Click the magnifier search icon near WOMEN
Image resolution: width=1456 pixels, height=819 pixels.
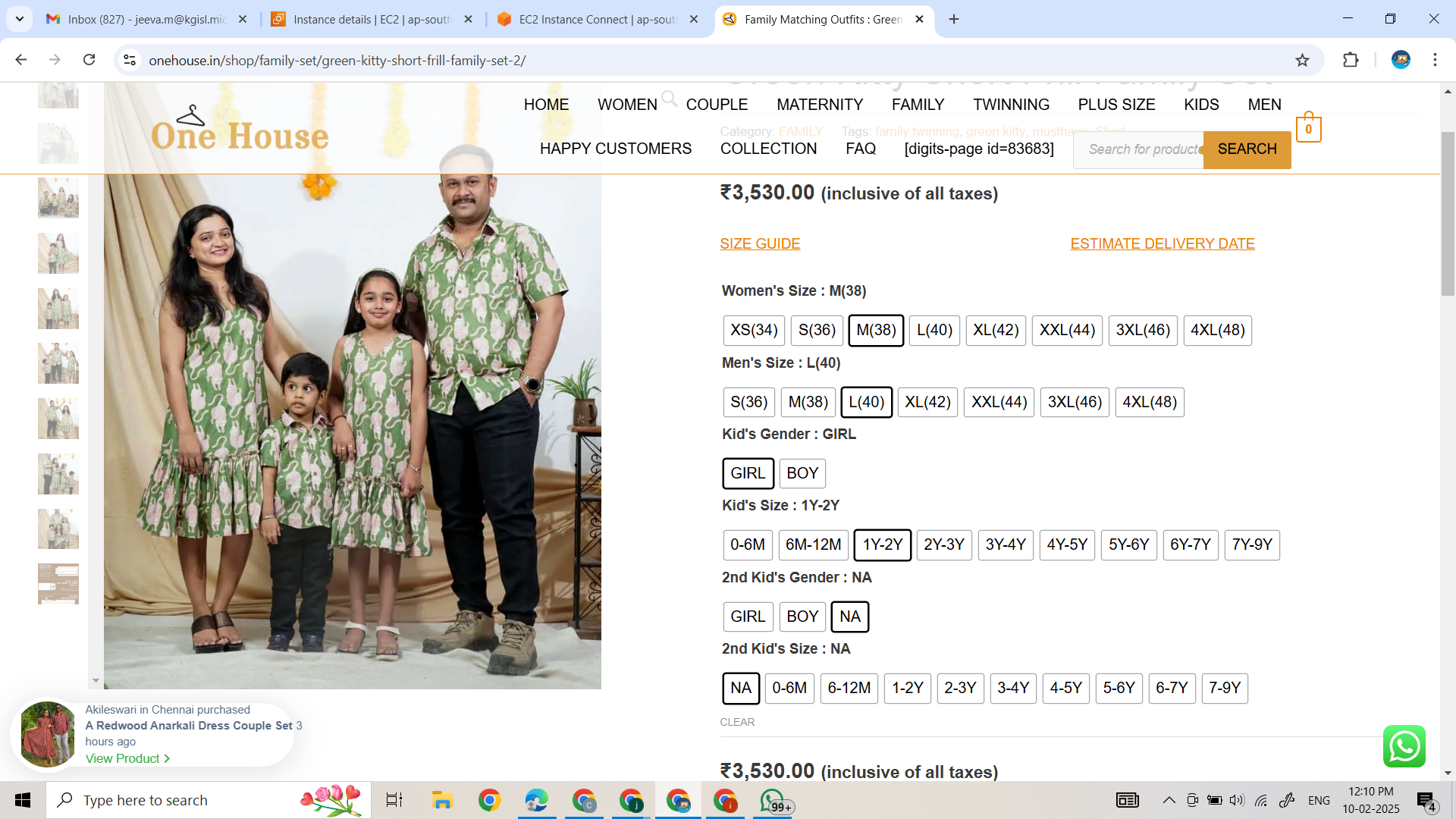(x=668, y=98)
